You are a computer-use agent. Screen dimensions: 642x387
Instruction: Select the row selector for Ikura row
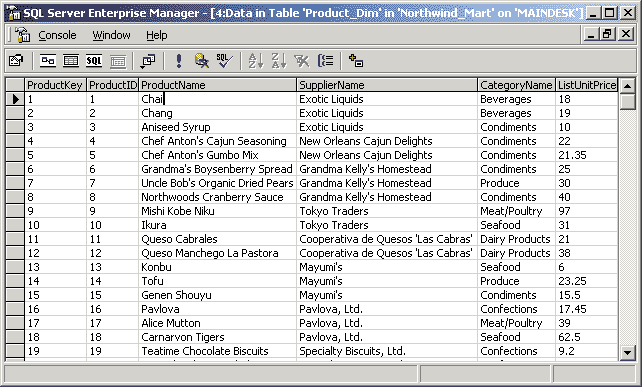pos(15,225)
